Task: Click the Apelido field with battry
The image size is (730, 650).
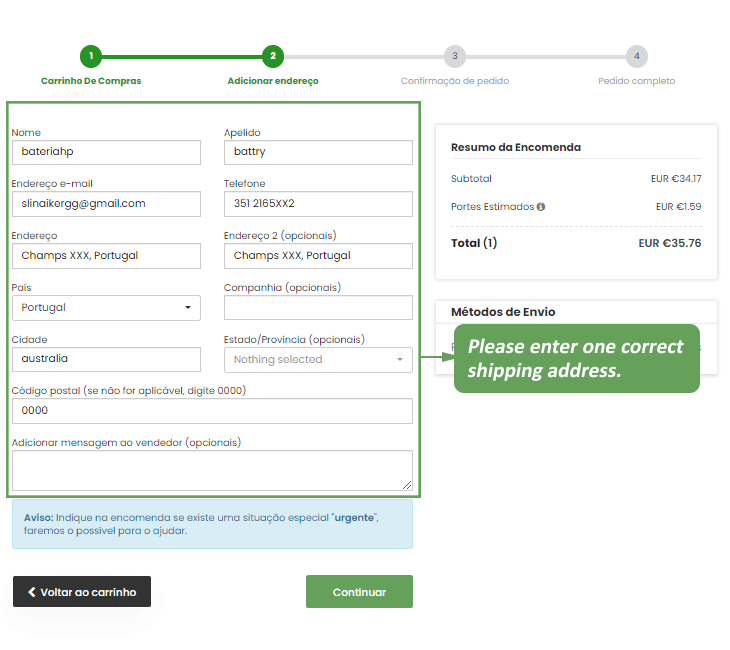Action: (x=318, y=152)
